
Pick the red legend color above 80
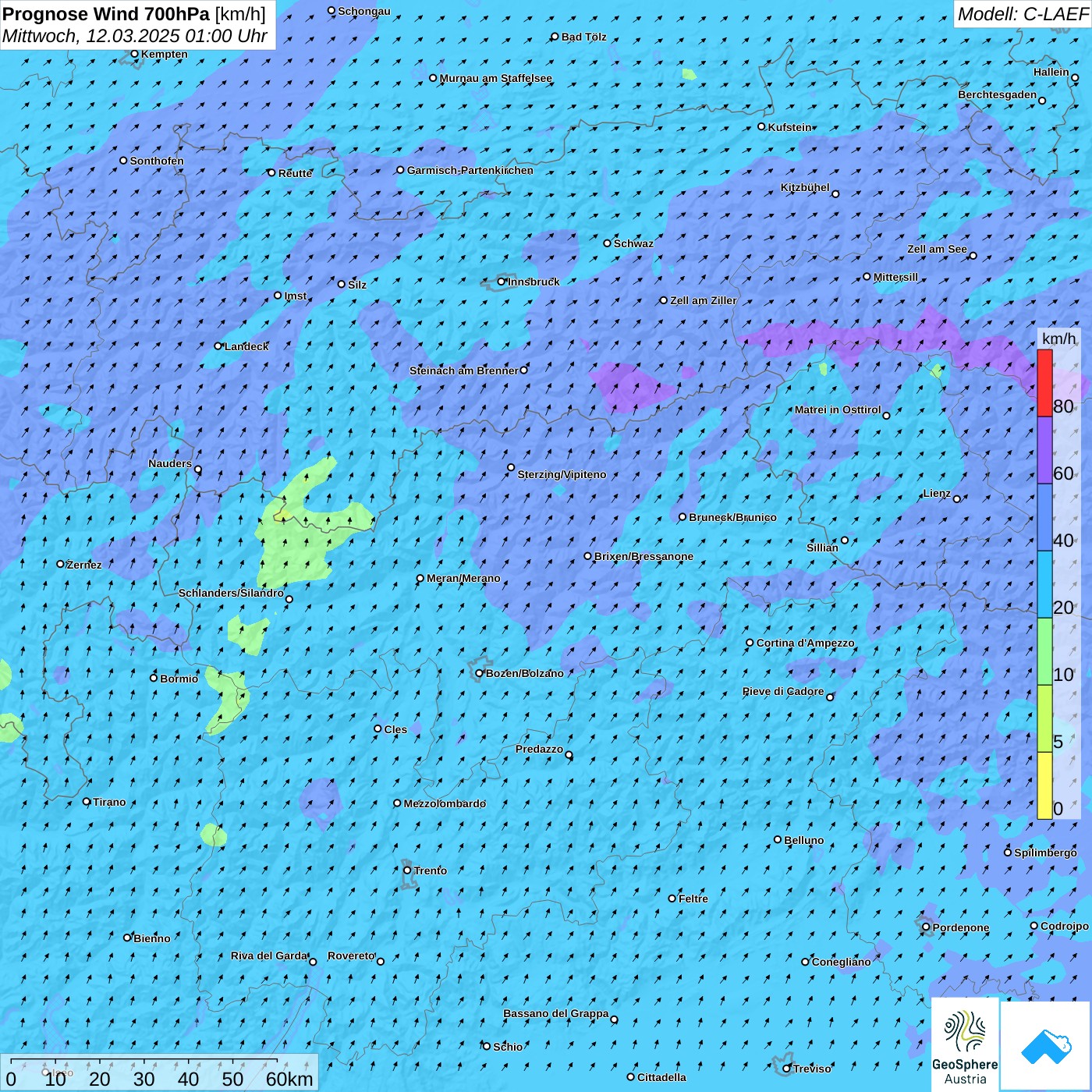pyautogui.click(x=1044, y=383)
